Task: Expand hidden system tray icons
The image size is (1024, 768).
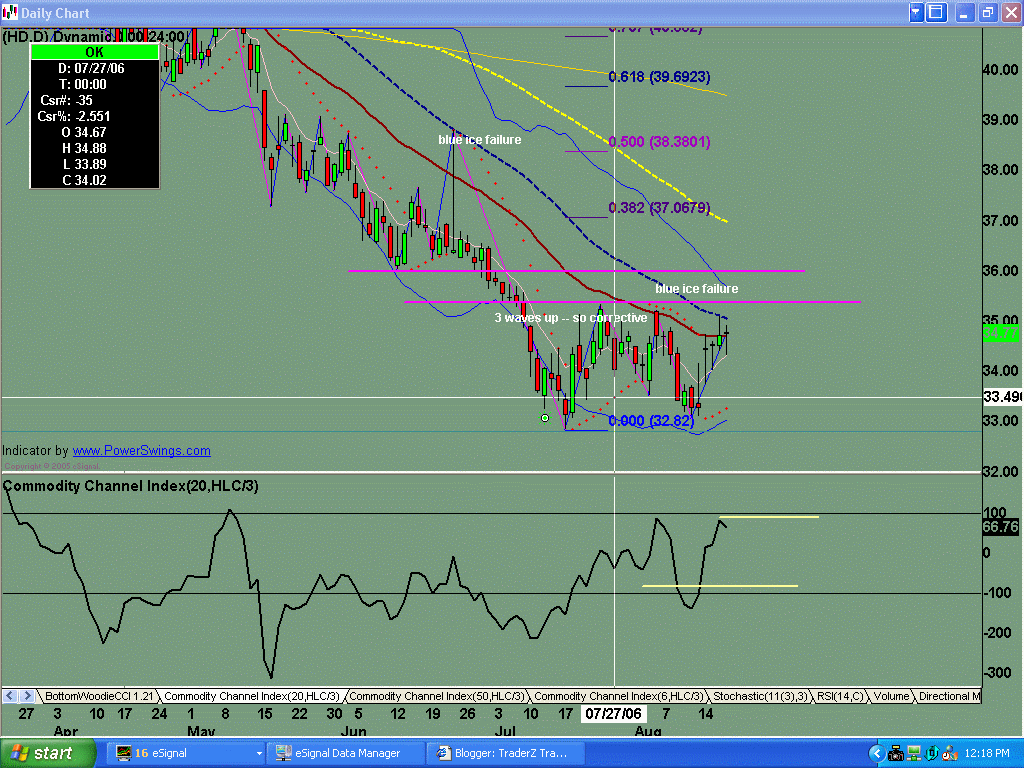Action: pyautogui.click(x=877, y=754)
